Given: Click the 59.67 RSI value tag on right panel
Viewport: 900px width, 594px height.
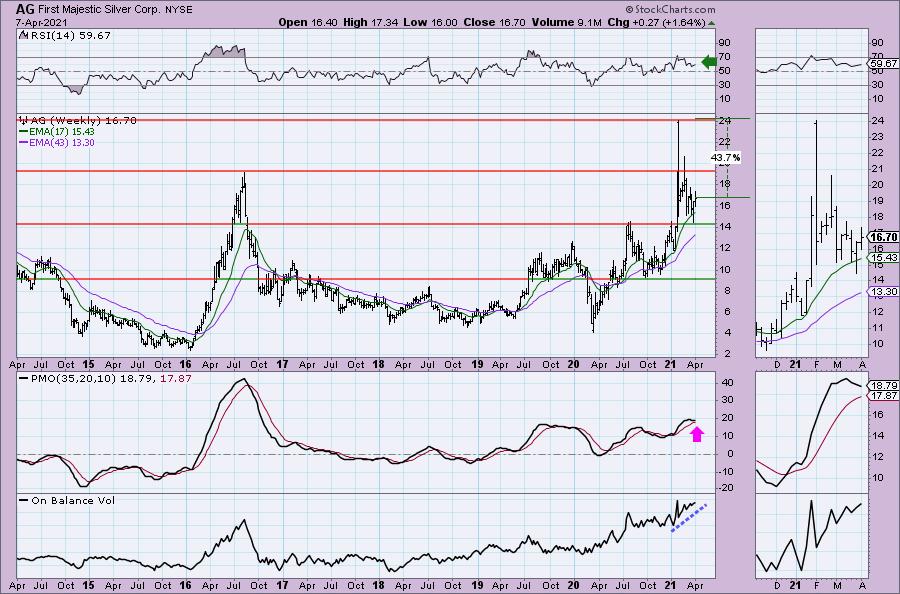Looking at the screenshot, I should pyautogui.click(x=884, y=64).
